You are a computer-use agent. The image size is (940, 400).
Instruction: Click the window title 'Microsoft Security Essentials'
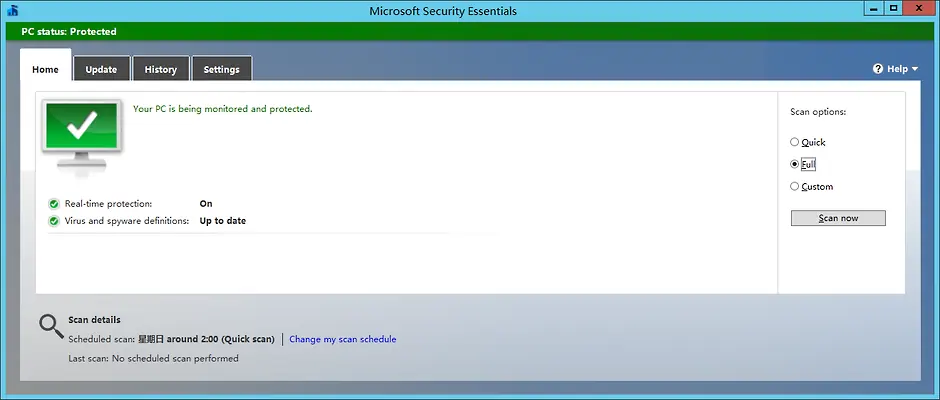[443, 11]
